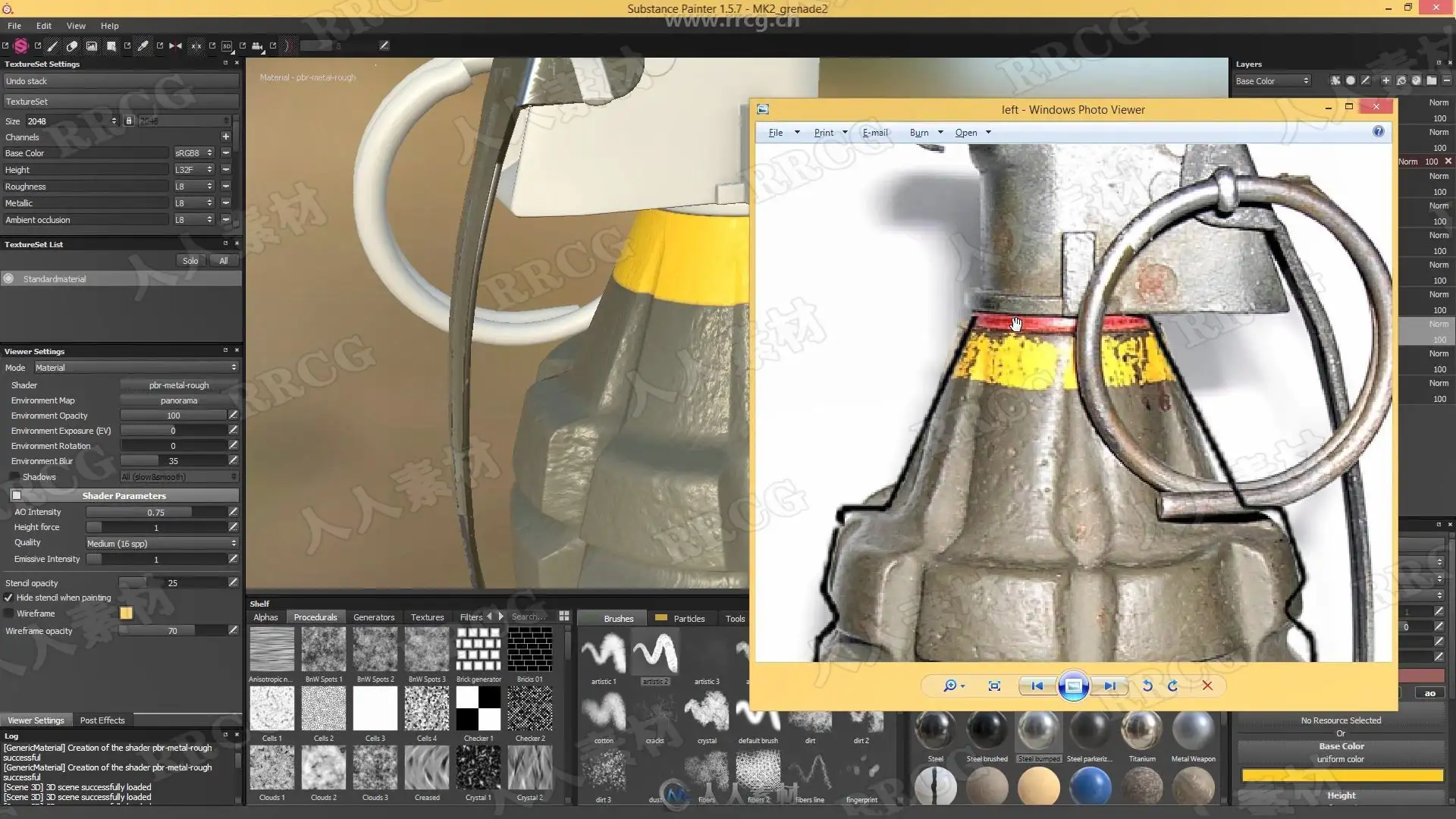Select the Eraser tool
Image resolution: width=1456 pixels, height=819 pixels.
[x=72, y=45]
